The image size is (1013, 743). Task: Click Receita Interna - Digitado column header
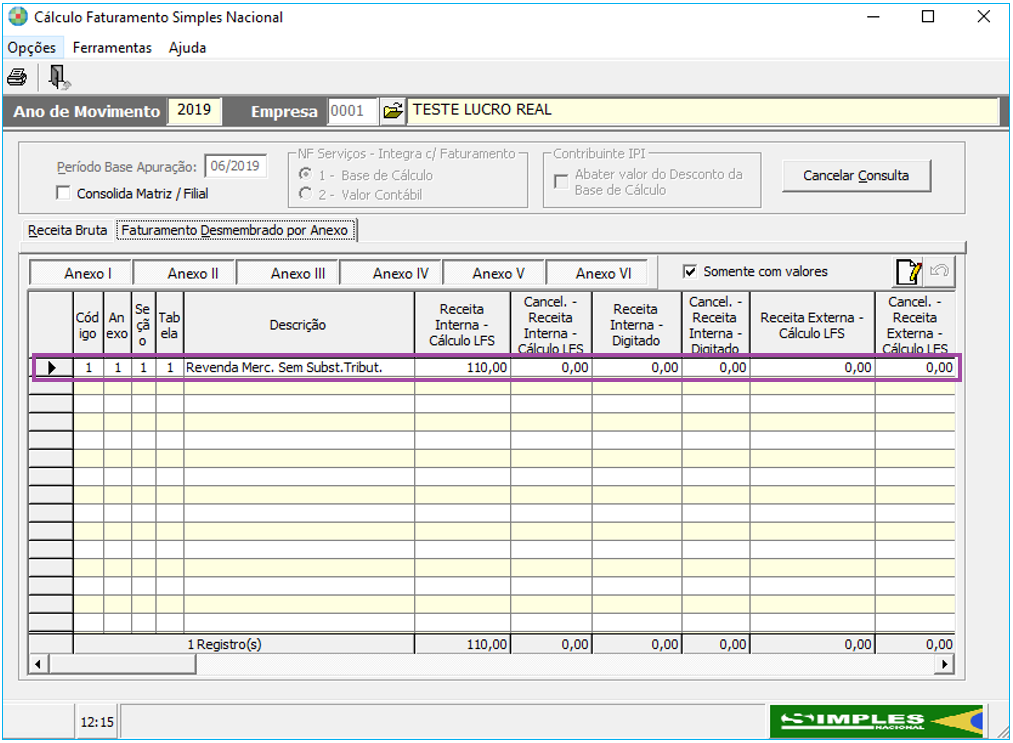637,324
